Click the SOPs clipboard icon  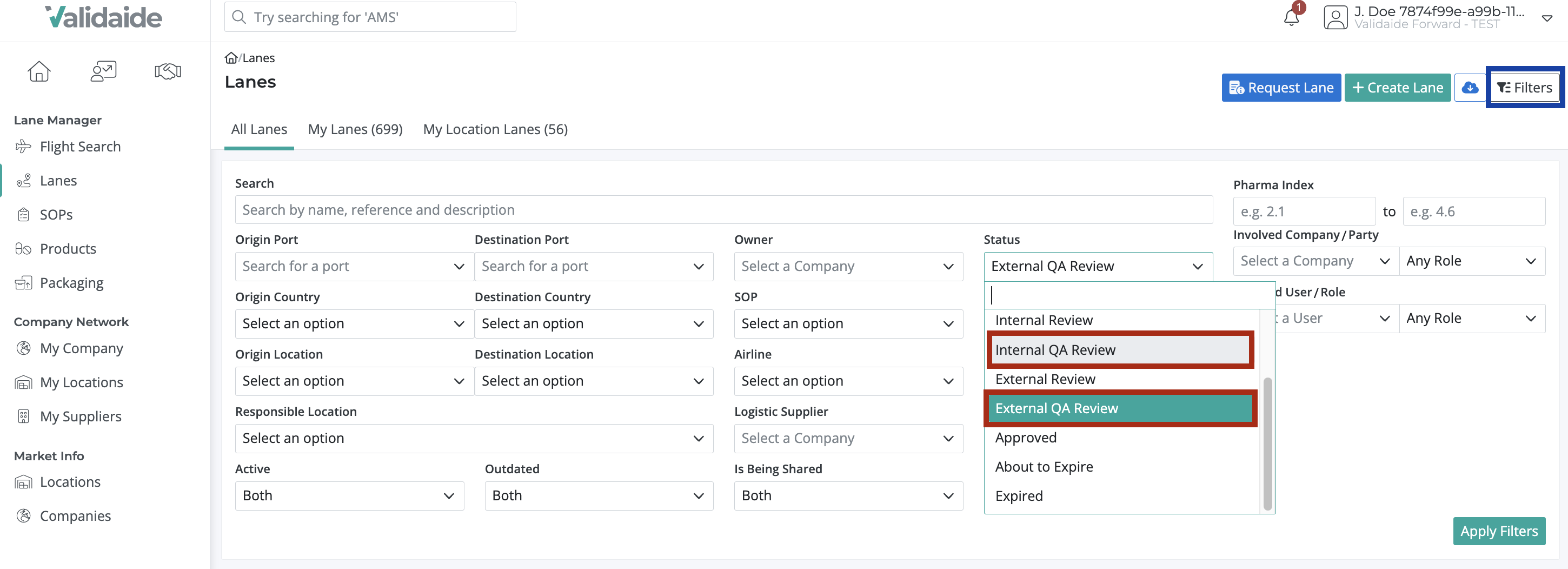tap(23, 215)
